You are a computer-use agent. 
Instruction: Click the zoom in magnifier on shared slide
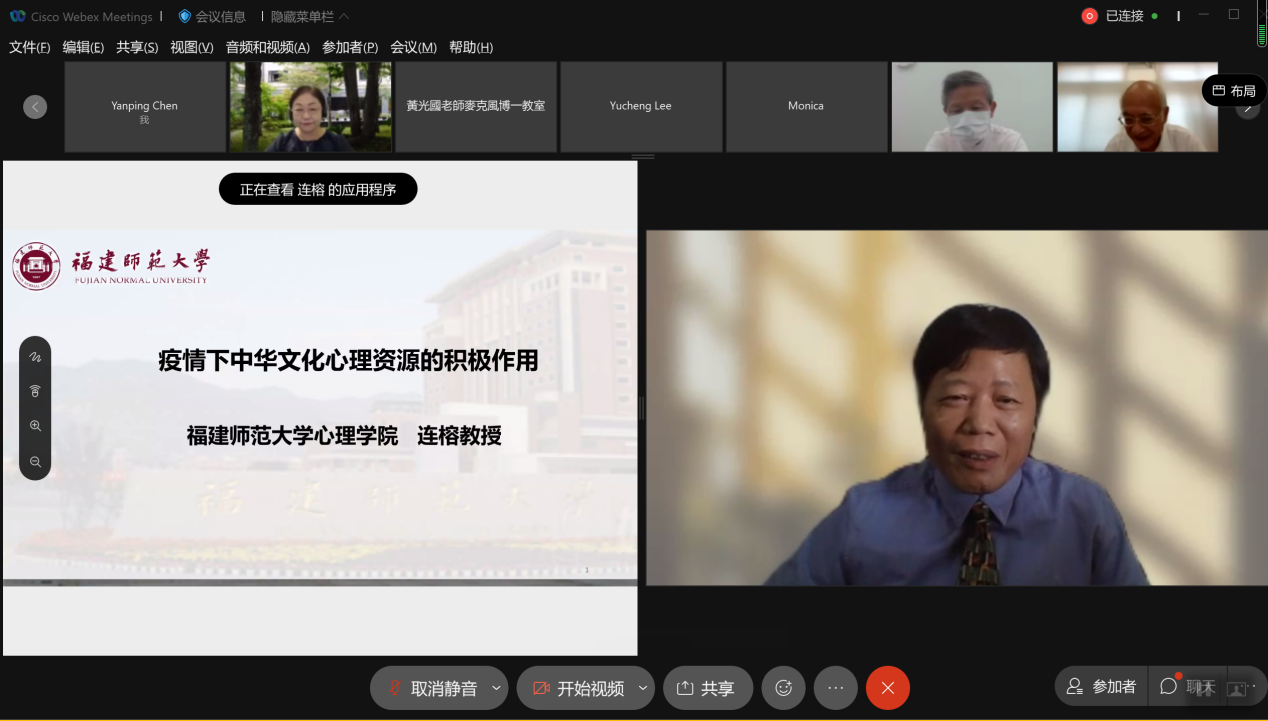(x=35, y=426)
